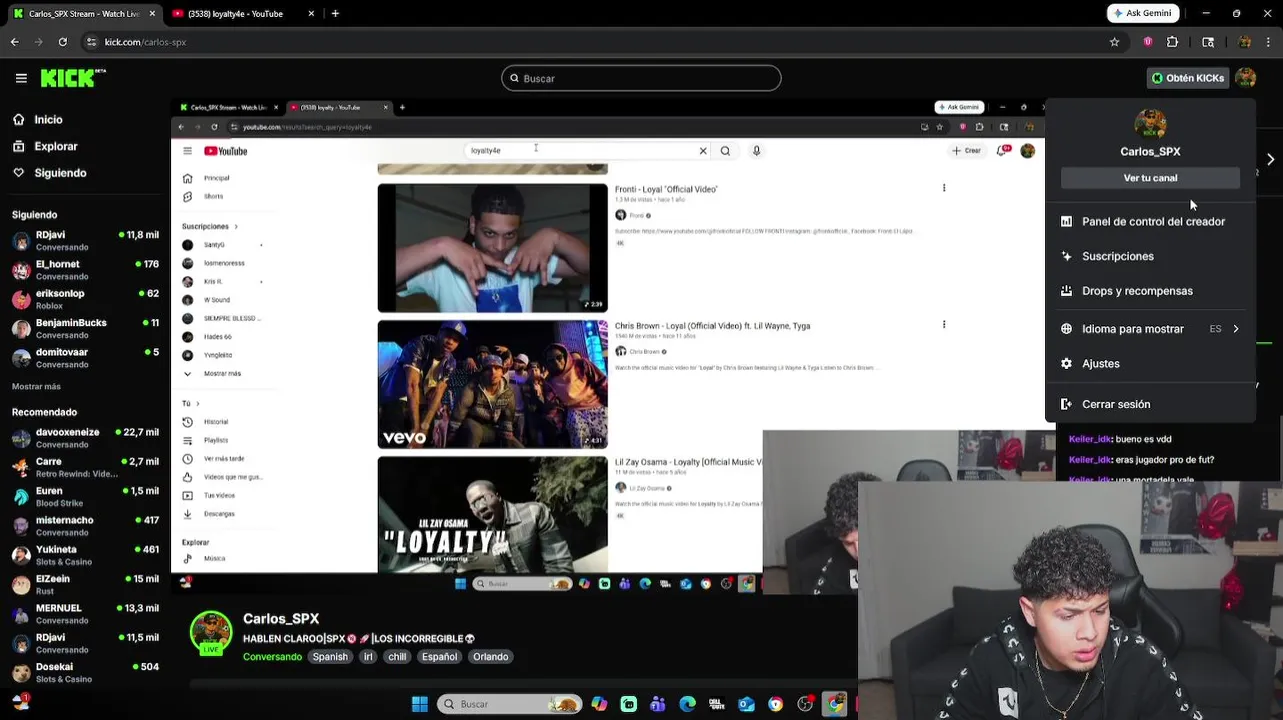
Task: Click the irl stream tag
Action: (368, 657)
